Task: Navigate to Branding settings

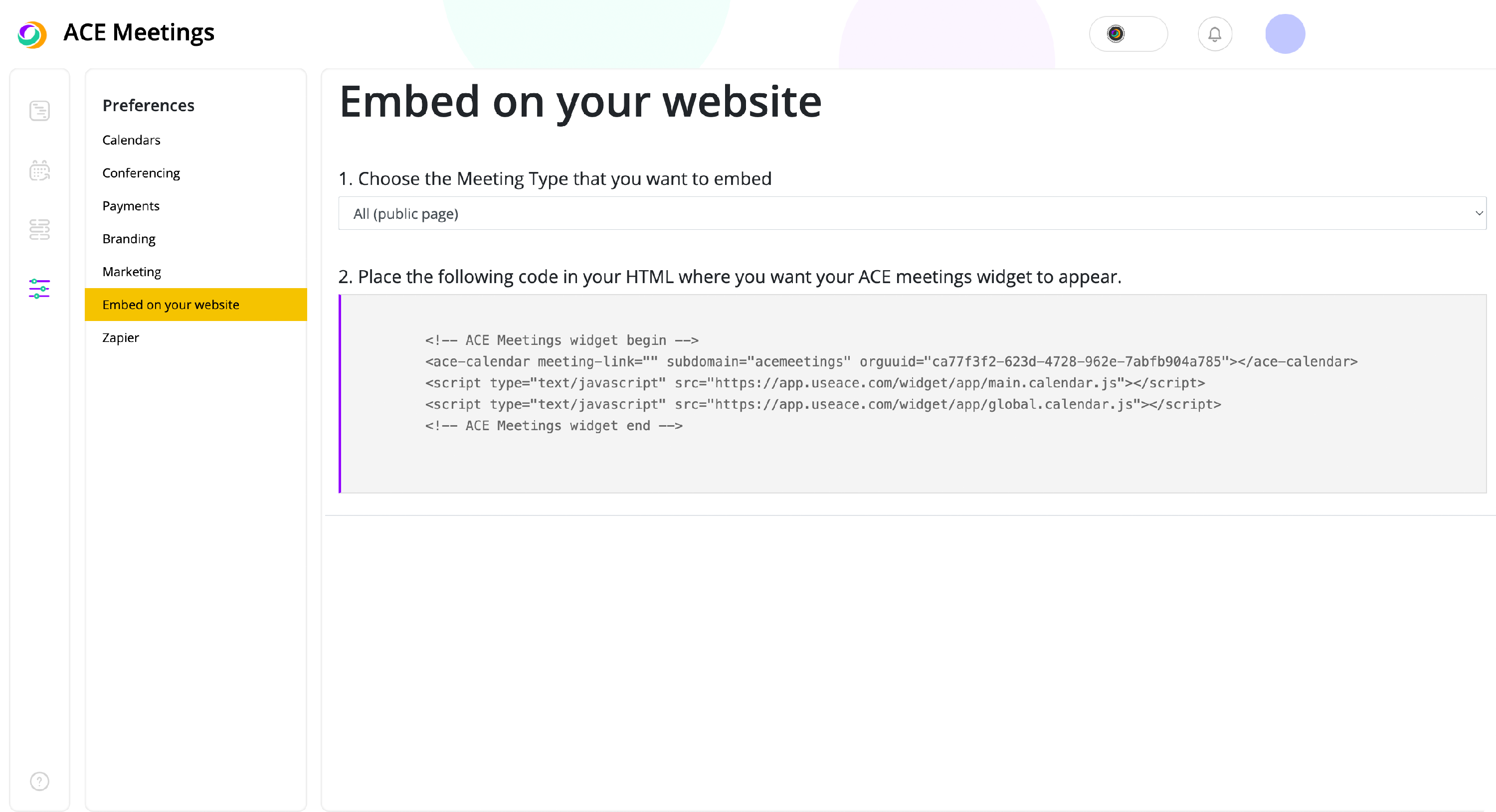Action: (129, 239)
